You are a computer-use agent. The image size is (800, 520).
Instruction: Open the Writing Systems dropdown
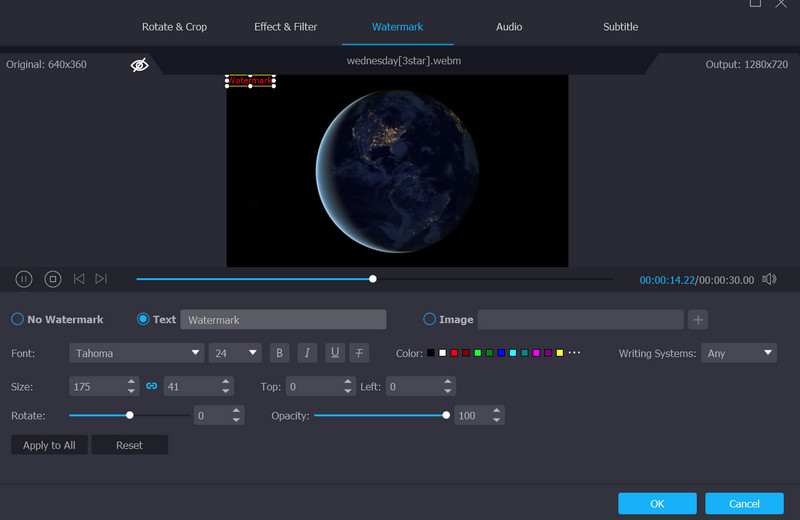click(x=739, y=353)
